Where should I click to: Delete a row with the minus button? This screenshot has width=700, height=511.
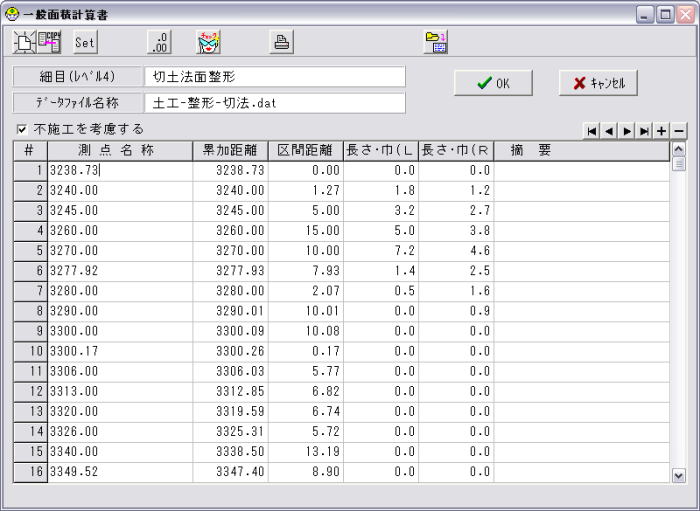point(679,131)
